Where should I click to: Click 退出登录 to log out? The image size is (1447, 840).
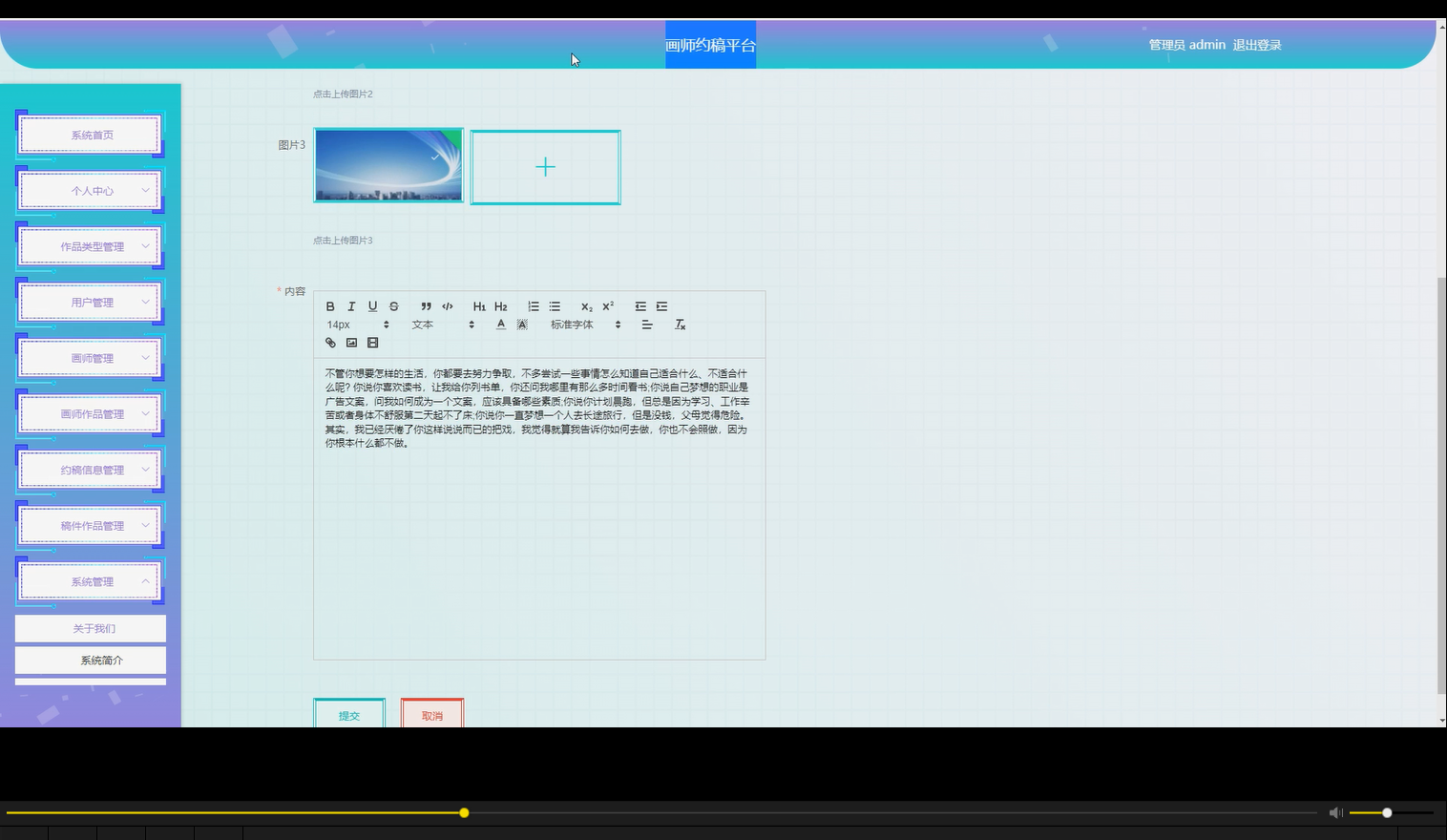(x=1258, y=44)
